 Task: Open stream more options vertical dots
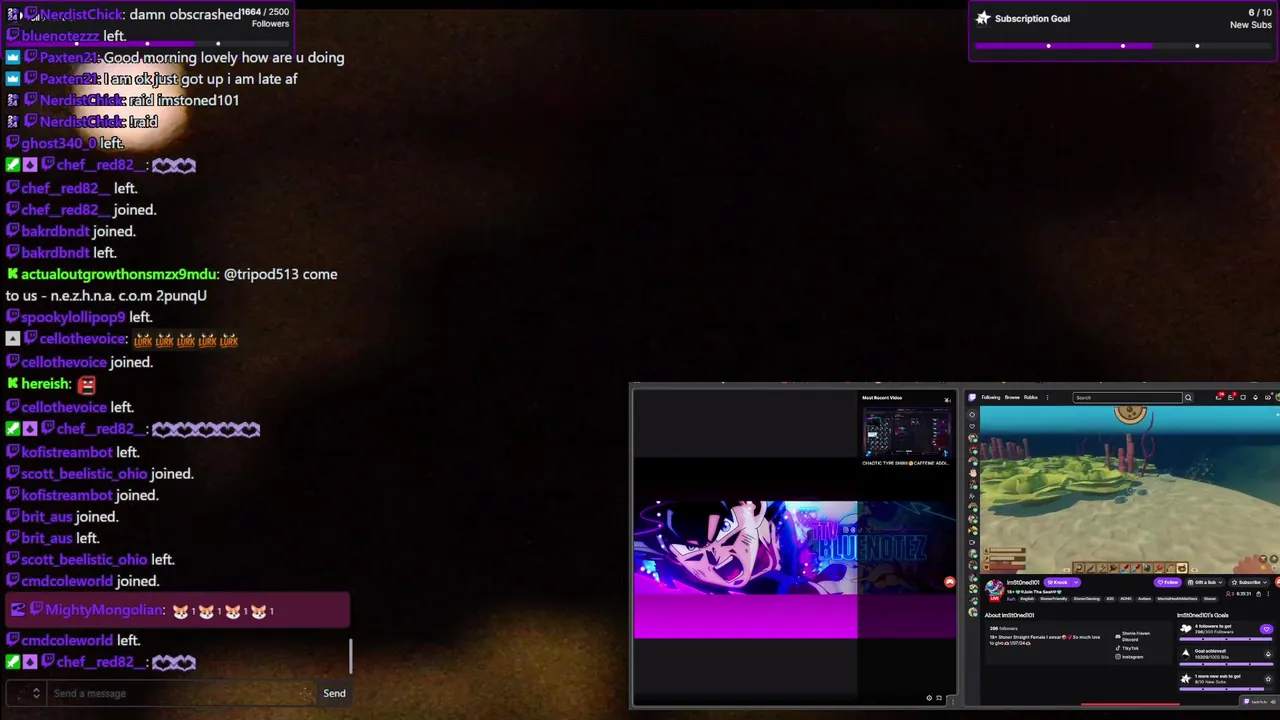coord(1268,594)
